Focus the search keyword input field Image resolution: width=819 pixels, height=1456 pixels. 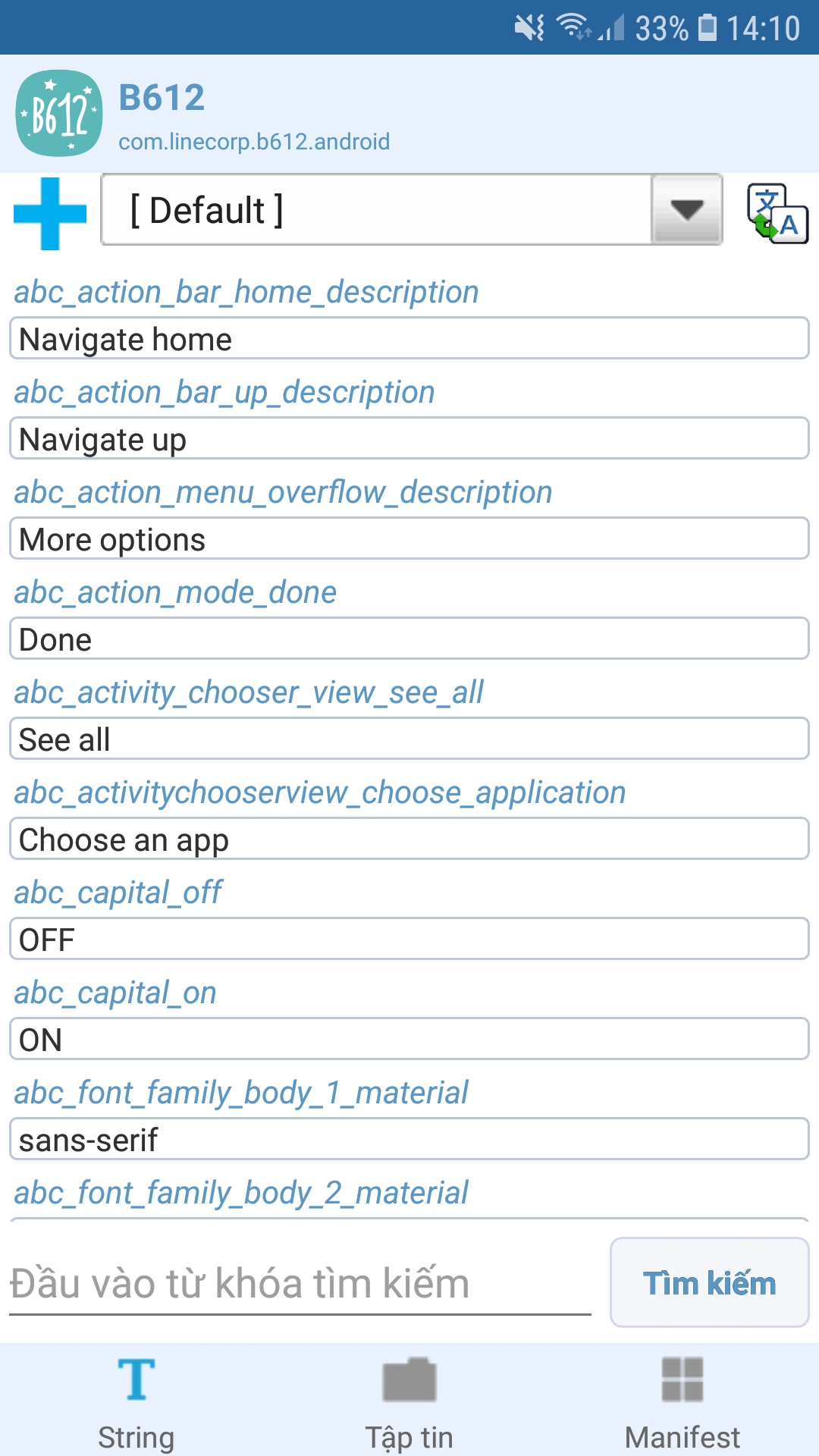[x=300, y=1284]
